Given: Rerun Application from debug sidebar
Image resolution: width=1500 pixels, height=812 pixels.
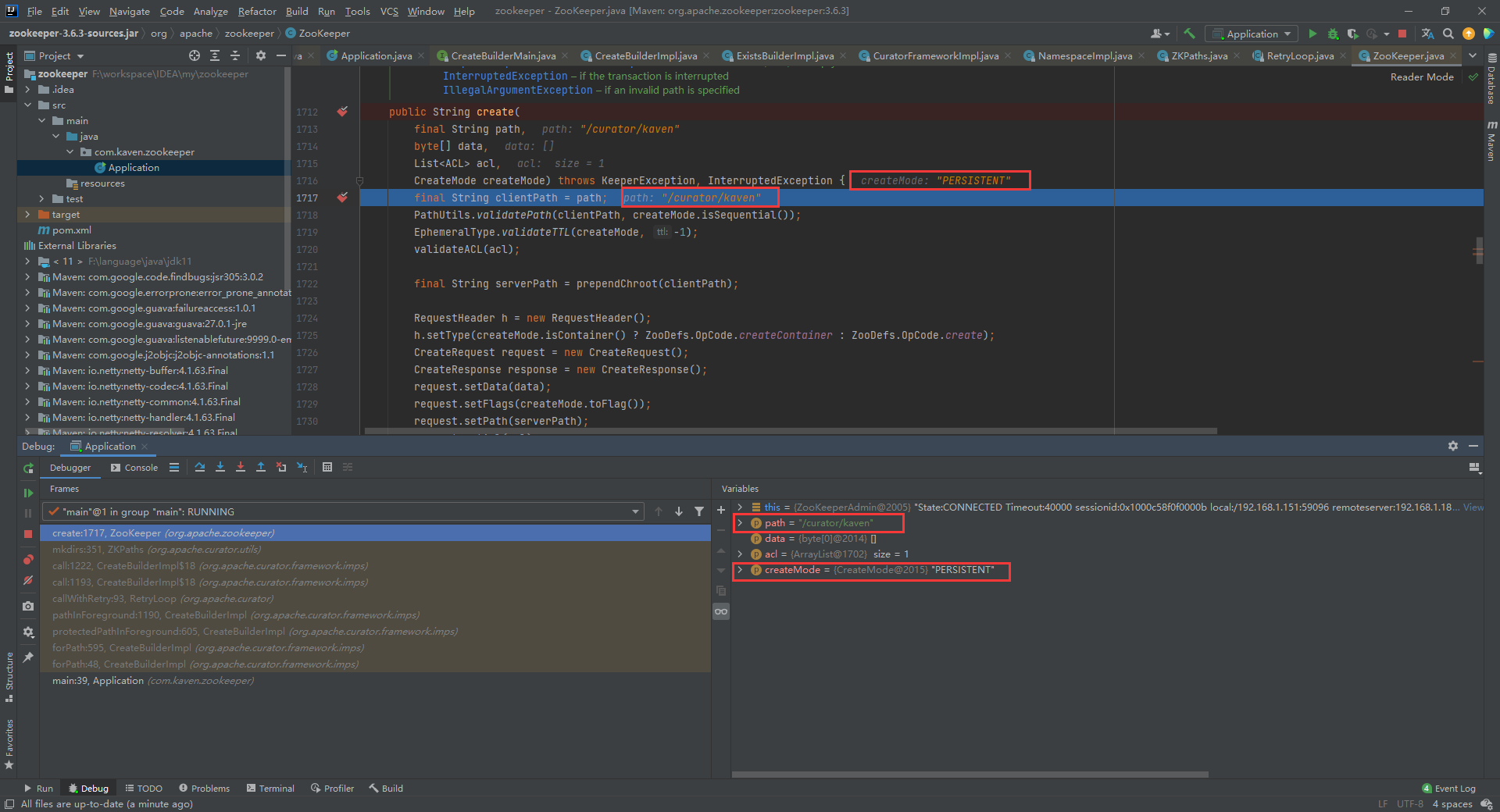Looking at the screenshot, I should pyautogui.click(x=28, y=468).
